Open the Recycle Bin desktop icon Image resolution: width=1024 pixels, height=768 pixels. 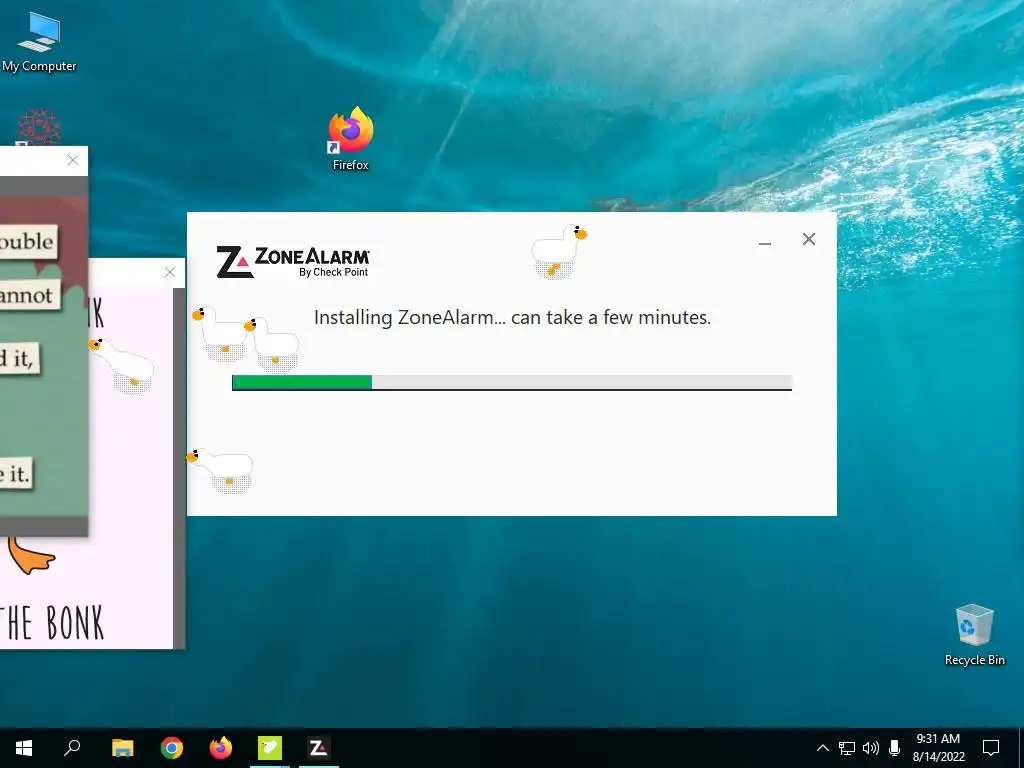pos(974,635)
